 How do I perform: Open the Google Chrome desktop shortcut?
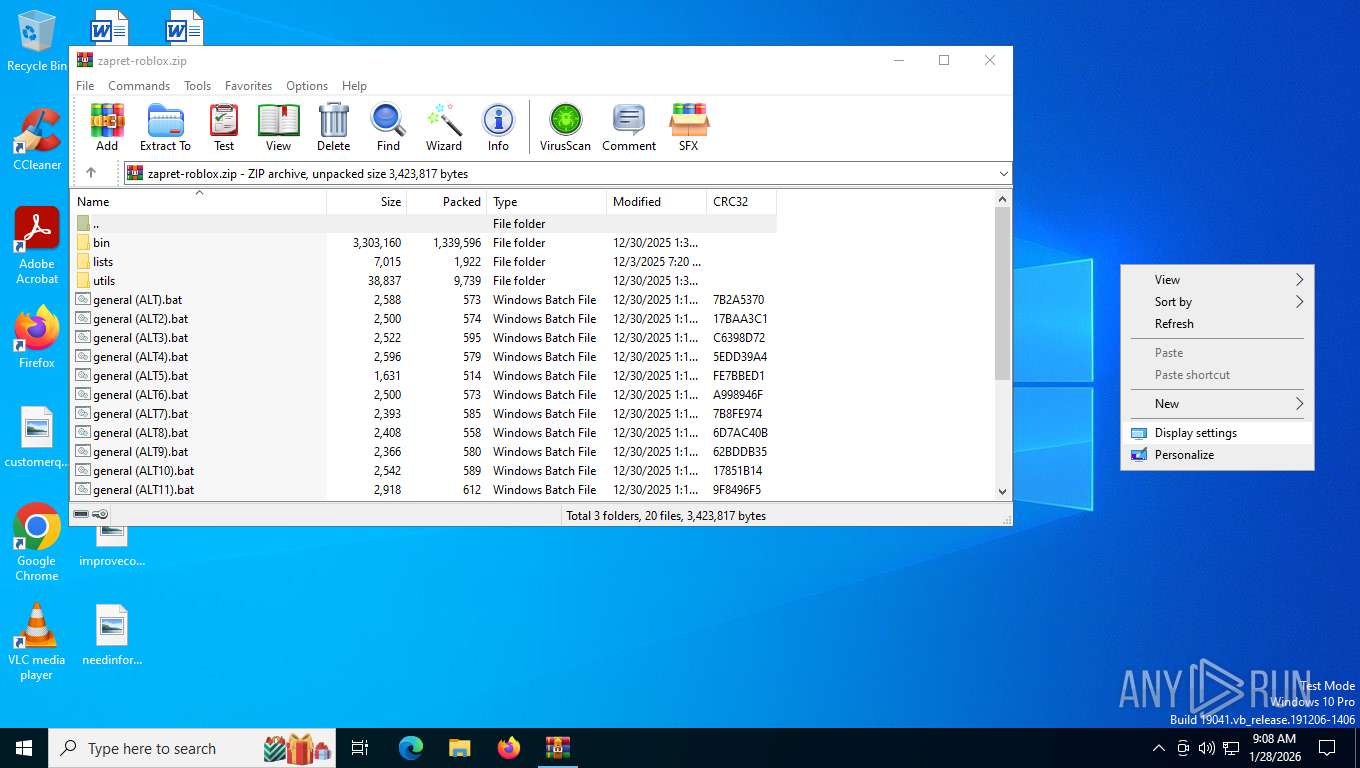pyautogui.click(x=37, y=542)
